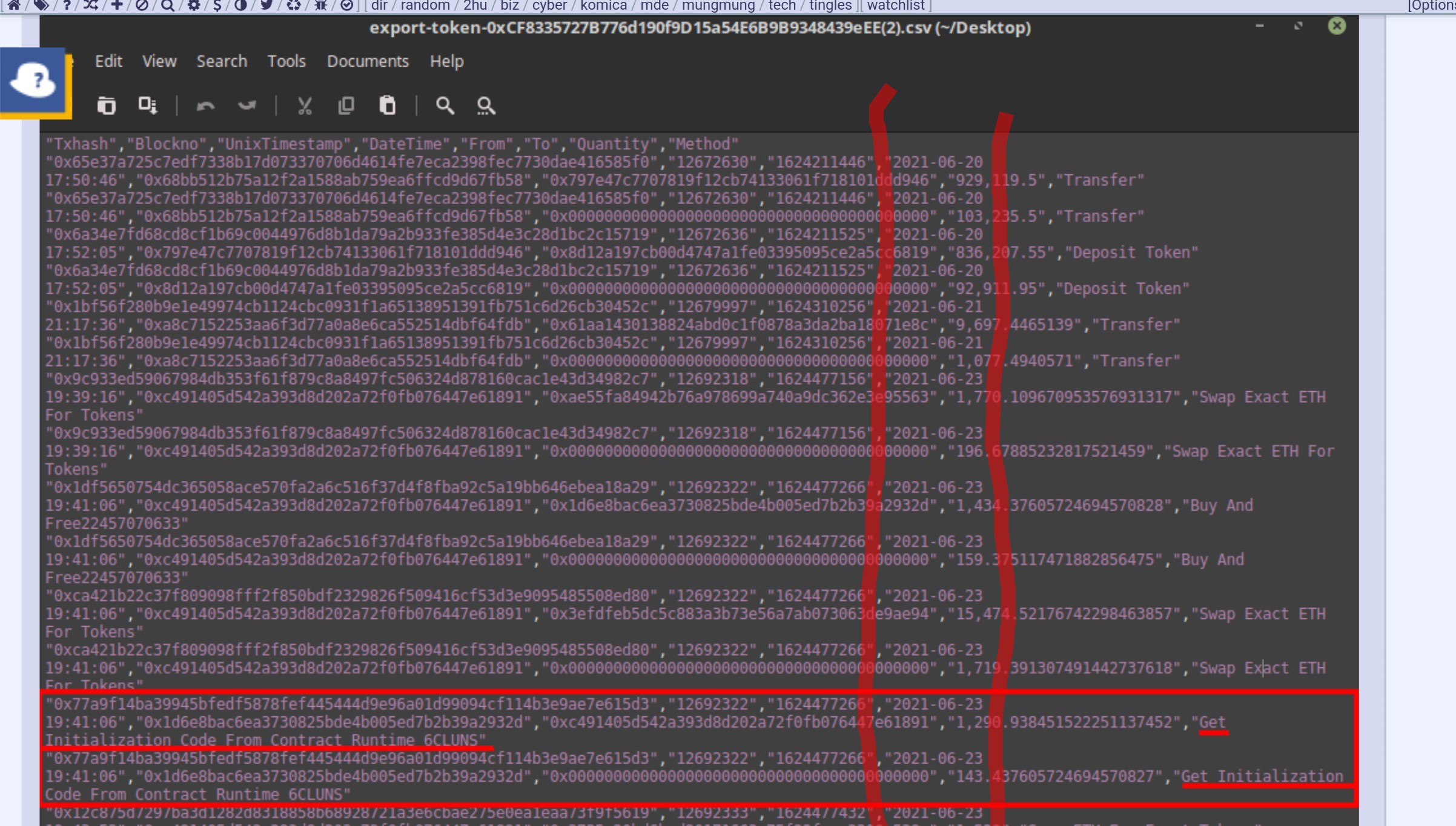Click the duplicate/new window toolbar icon
Screen dimensions: 1456x826
click(107, 105)
